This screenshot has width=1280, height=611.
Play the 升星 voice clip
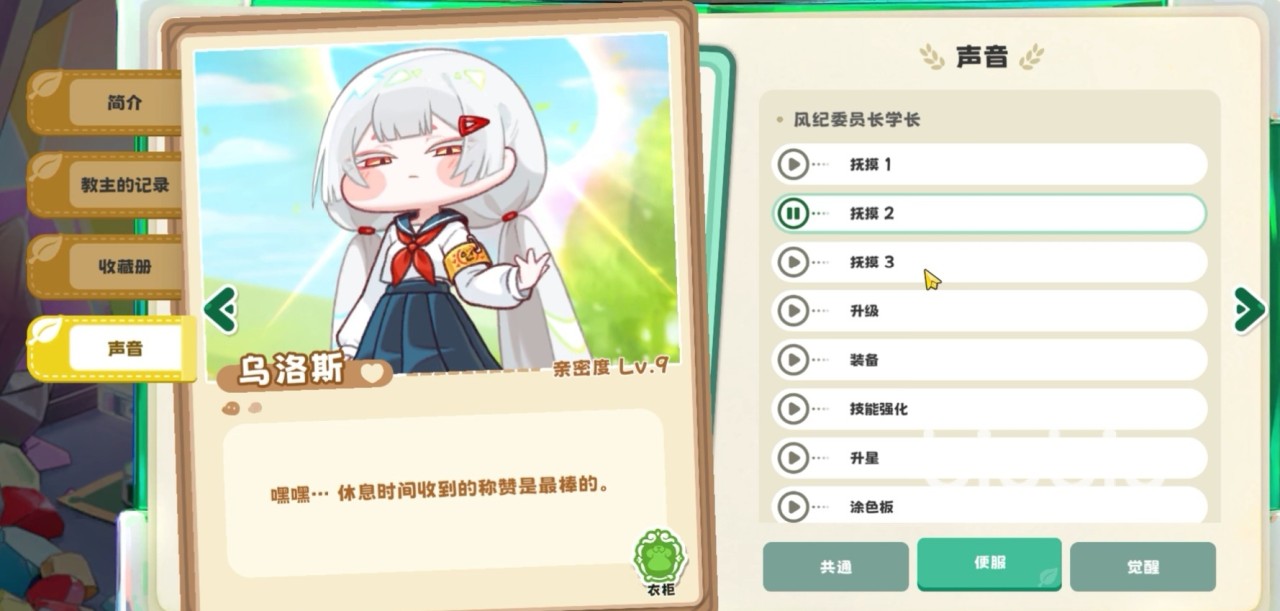[x=793, y=458]
